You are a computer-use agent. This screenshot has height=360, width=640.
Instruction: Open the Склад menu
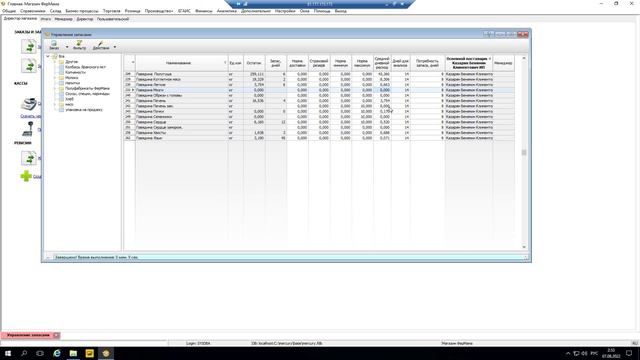point(56,11)
